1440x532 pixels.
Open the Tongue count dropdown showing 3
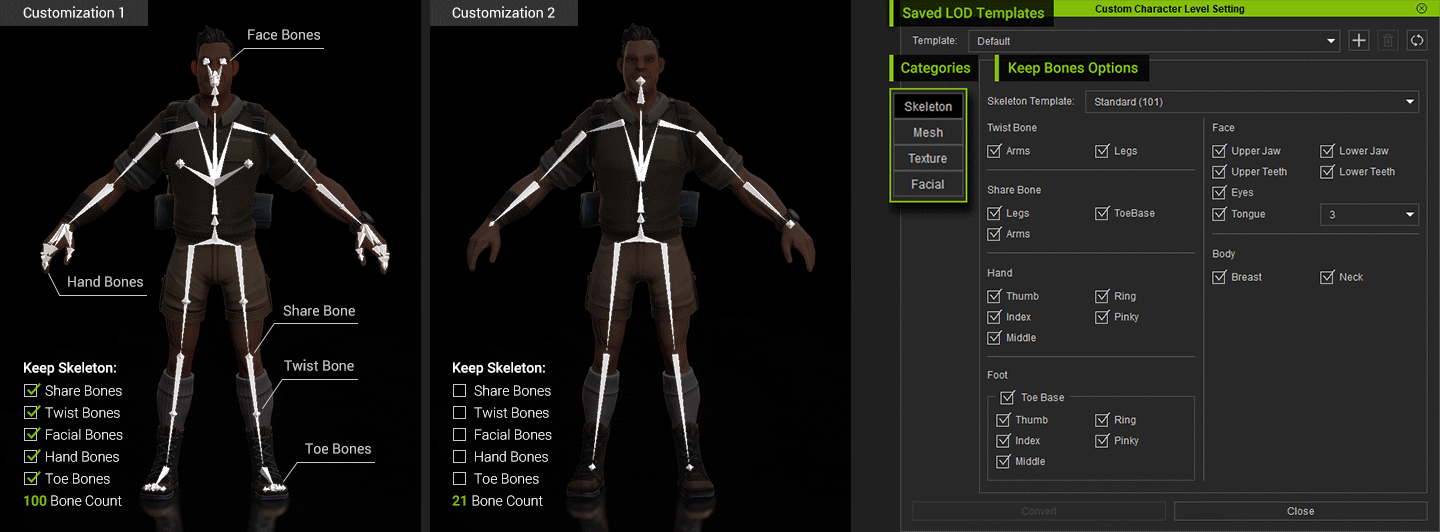pos(1369,215)
